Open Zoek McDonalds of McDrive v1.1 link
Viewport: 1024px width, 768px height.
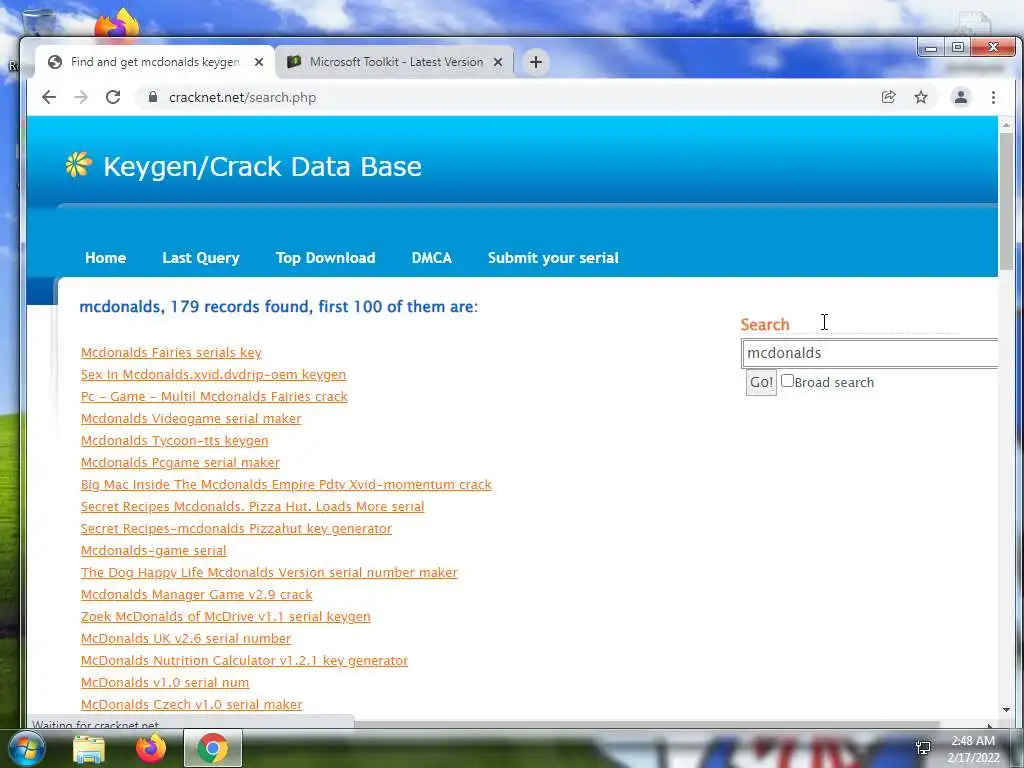click(225, 616)
